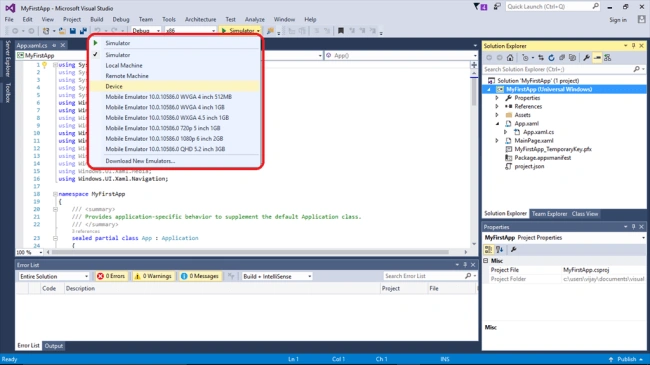Click the Pending Changes Filter clock icon
This screenshot has width=650, height=365.
pos(525,58)
